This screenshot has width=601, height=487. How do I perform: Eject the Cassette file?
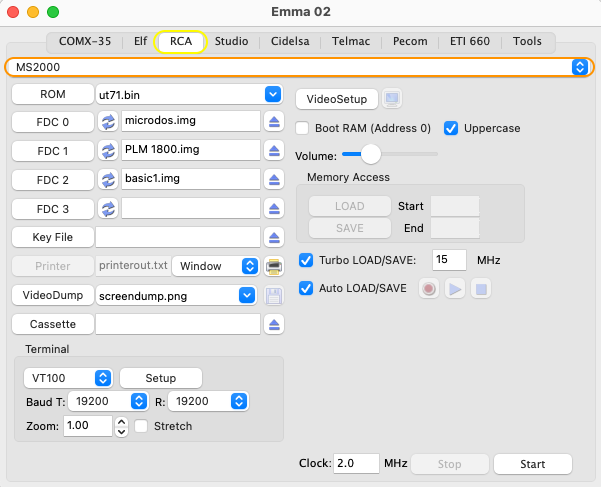(x=274, y=325)
